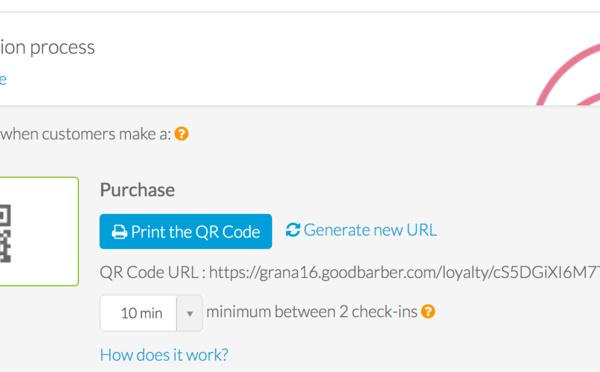The width and height of the screenshot is (600, 372).
Task: Select the green-bordered Purchase option card
Action: point(39,232)
